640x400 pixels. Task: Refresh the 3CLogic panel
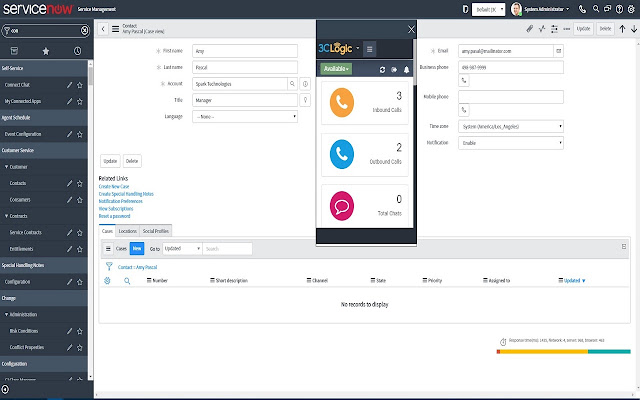click(382, 69)
